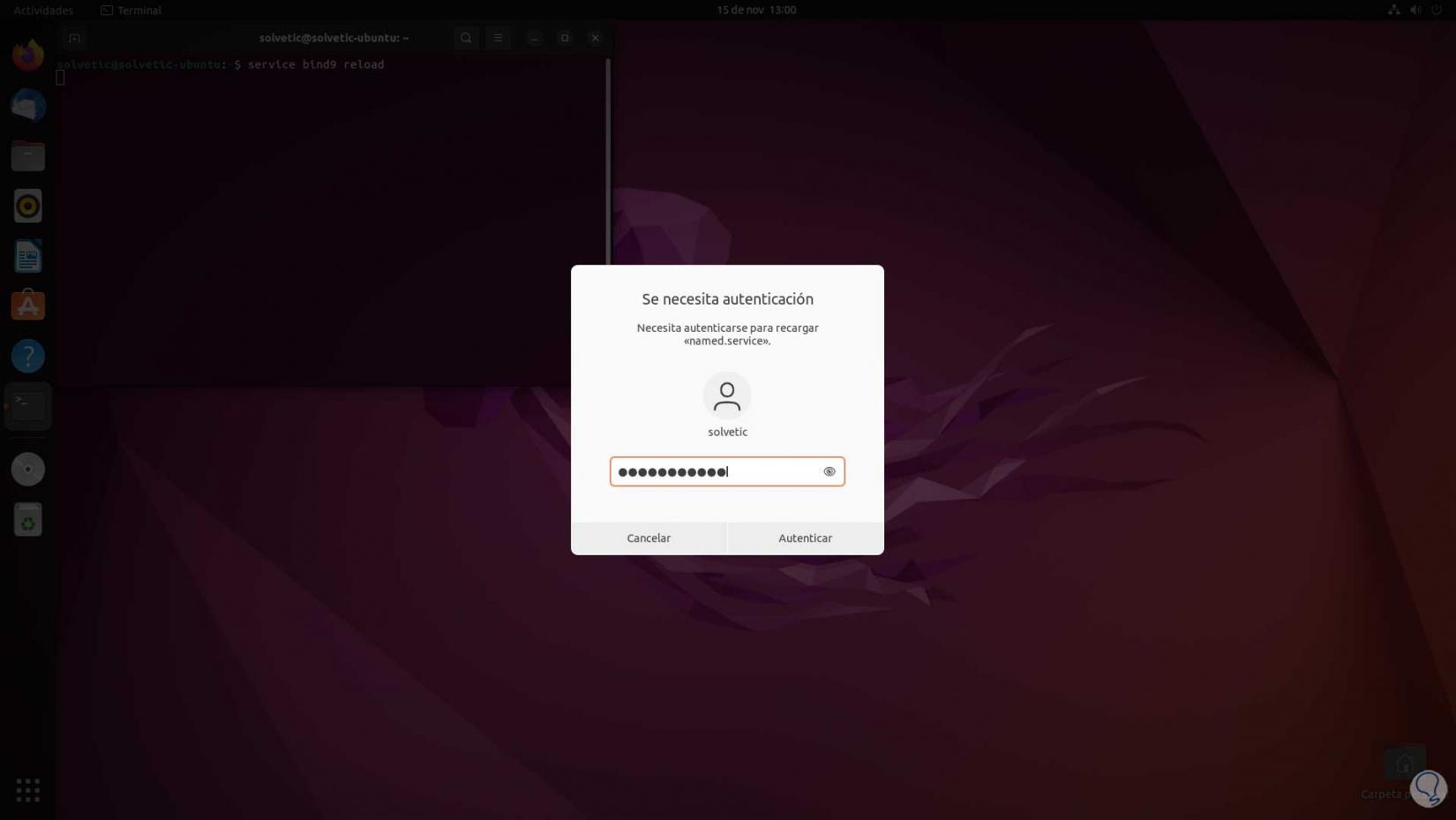Click the volume icon in top bar
The height and width of the screenshot is (820, 1456).
tap(1415, 10)
